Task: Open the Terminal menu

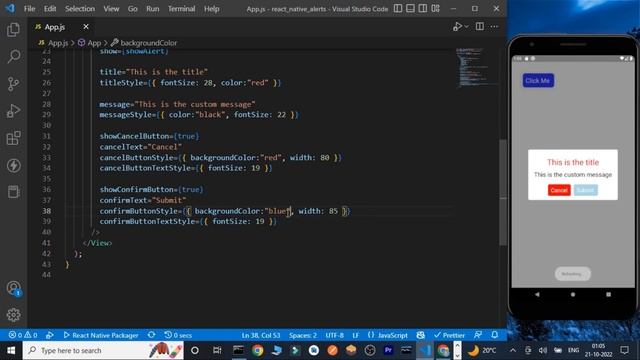Action: click(181, 9)
